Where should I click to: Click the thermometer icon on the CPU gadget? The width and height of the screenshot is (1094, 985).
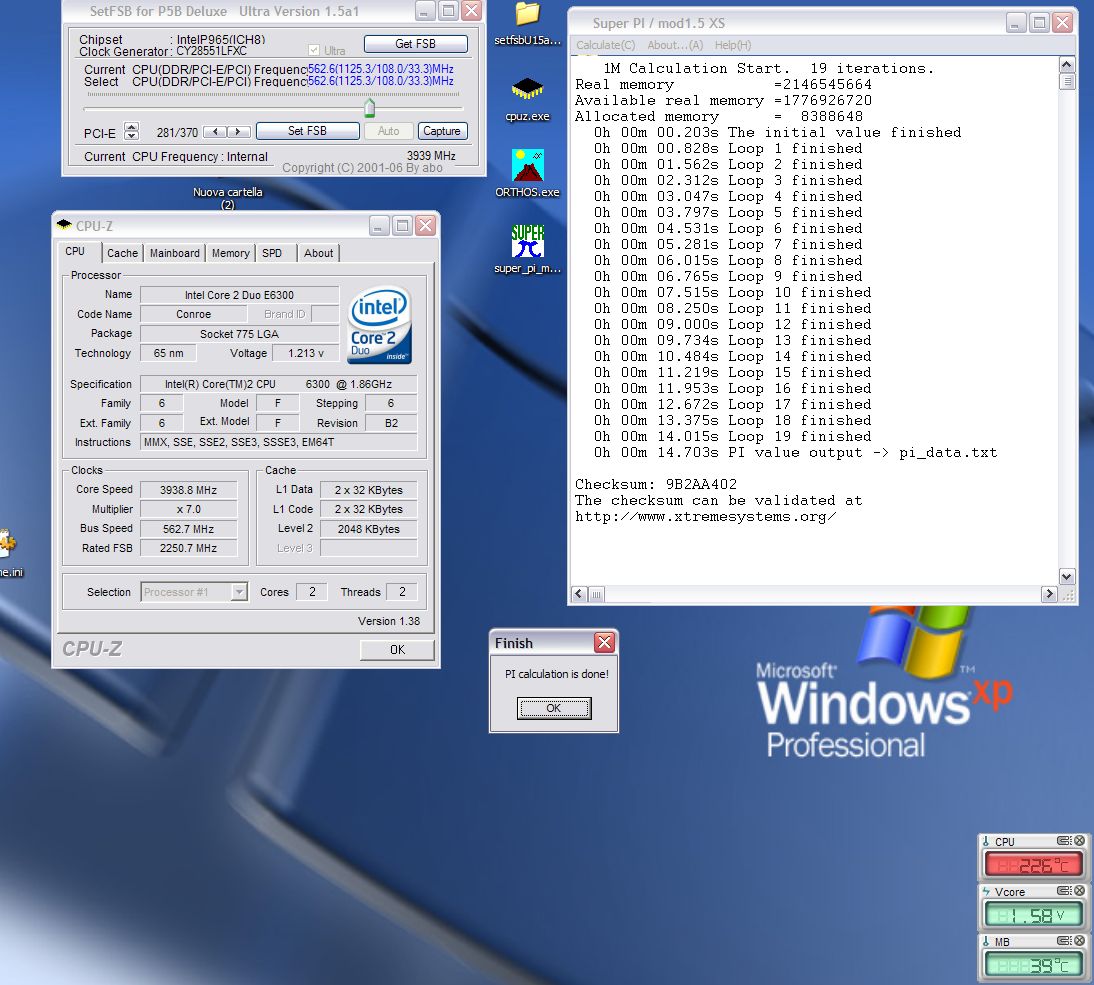coord(986,841)
